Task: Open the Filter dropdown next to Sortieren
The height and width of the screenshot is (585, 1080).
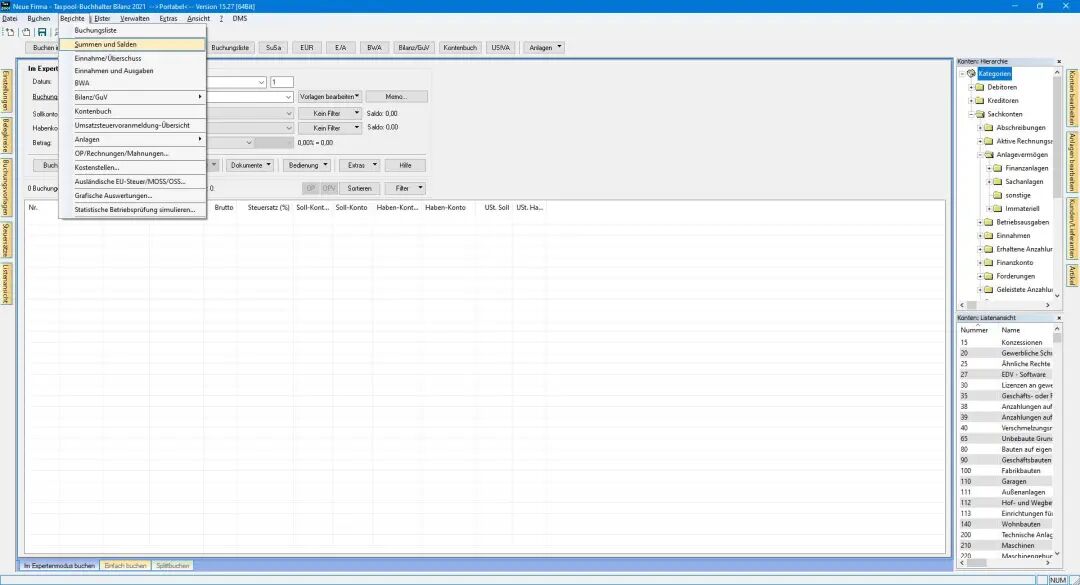Action: pyautogui.click(x=405, y=188)
